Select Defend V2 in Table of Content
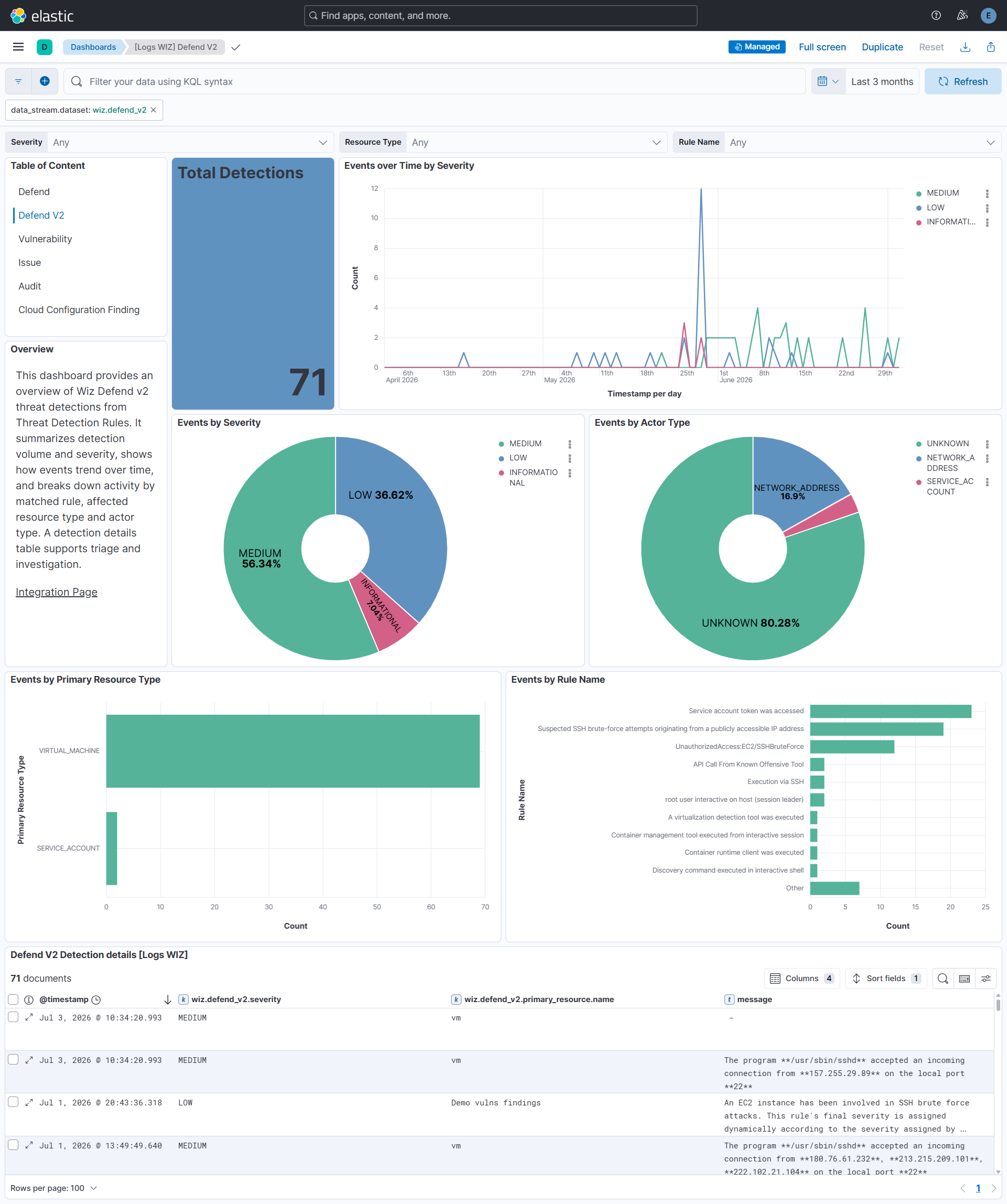Screen dimensions: 1007x1204 pyautogui.click(x=41, y=216)
